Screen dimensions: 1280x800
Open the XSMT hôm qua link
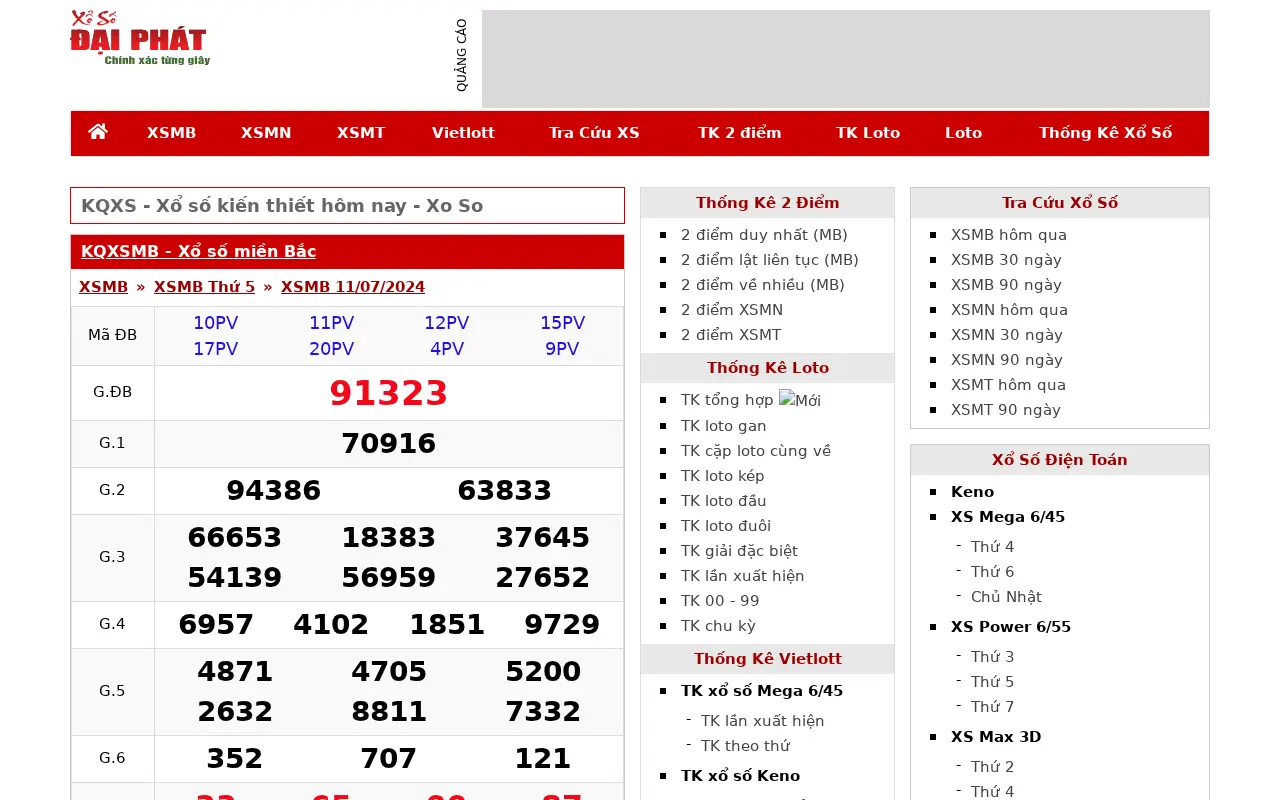(x=1008, y=385)
